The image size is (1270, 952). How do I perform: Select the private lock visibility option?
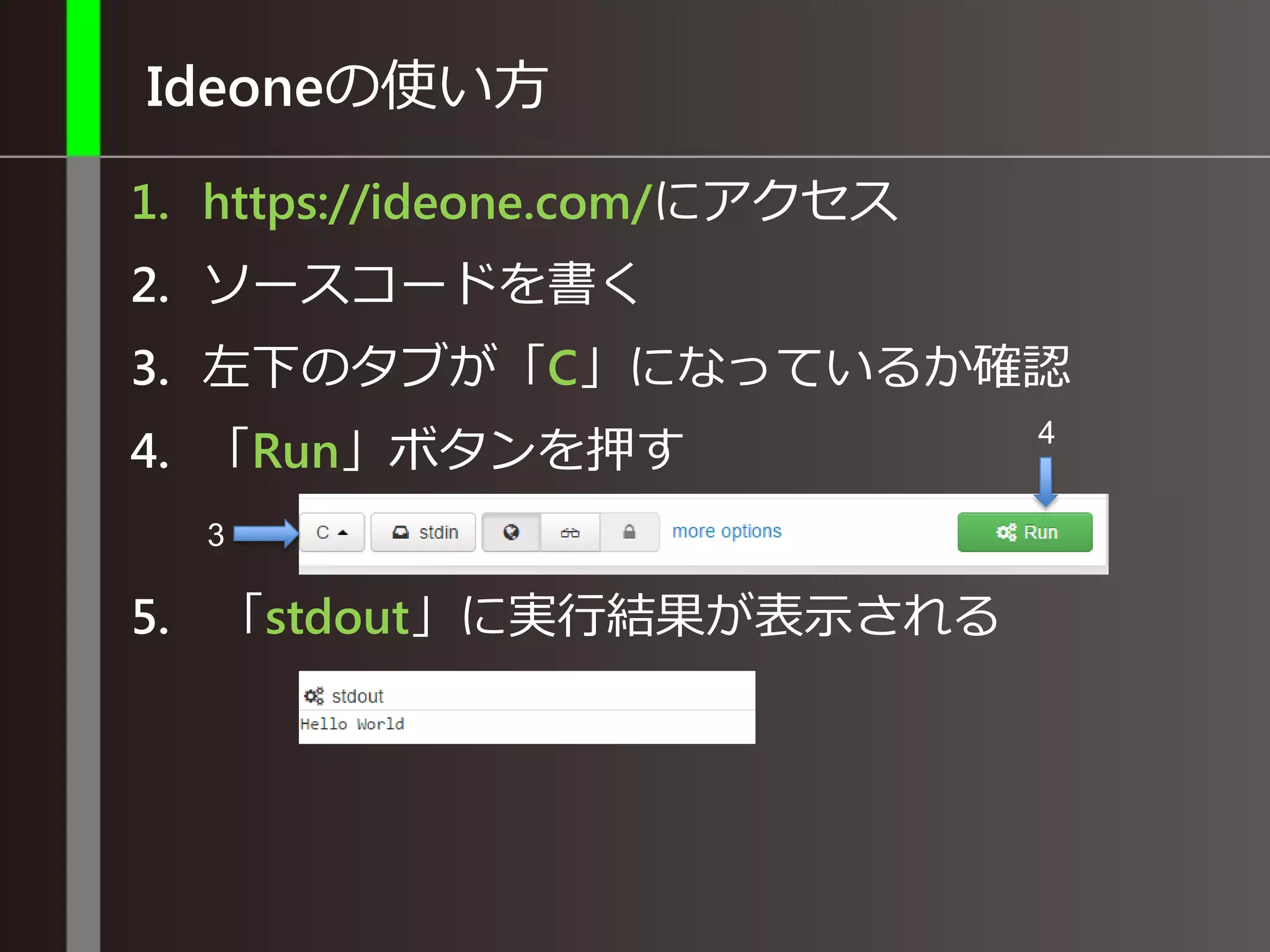click(x=629, y=532)
